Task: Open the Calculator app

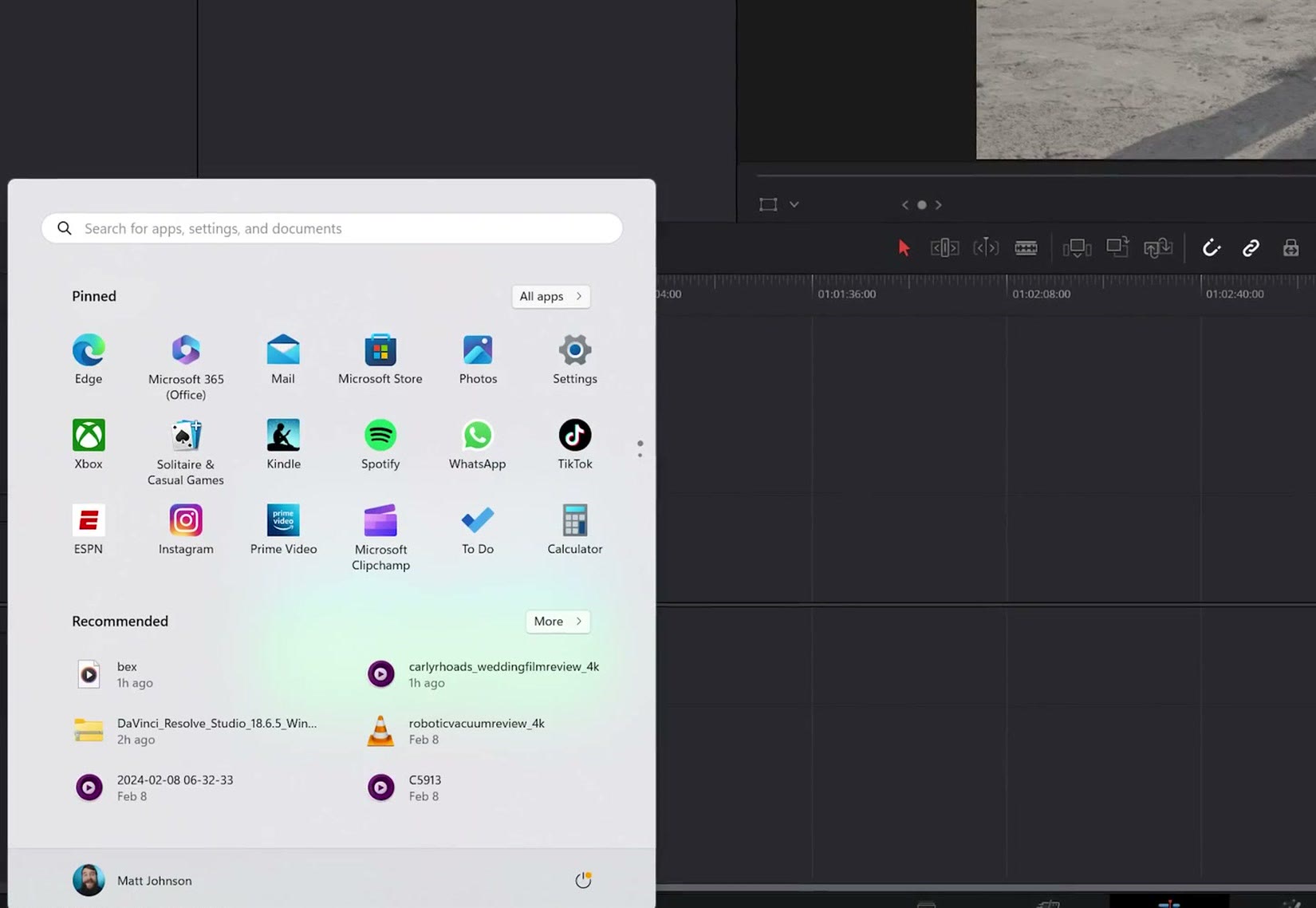Action: [575, 531]
